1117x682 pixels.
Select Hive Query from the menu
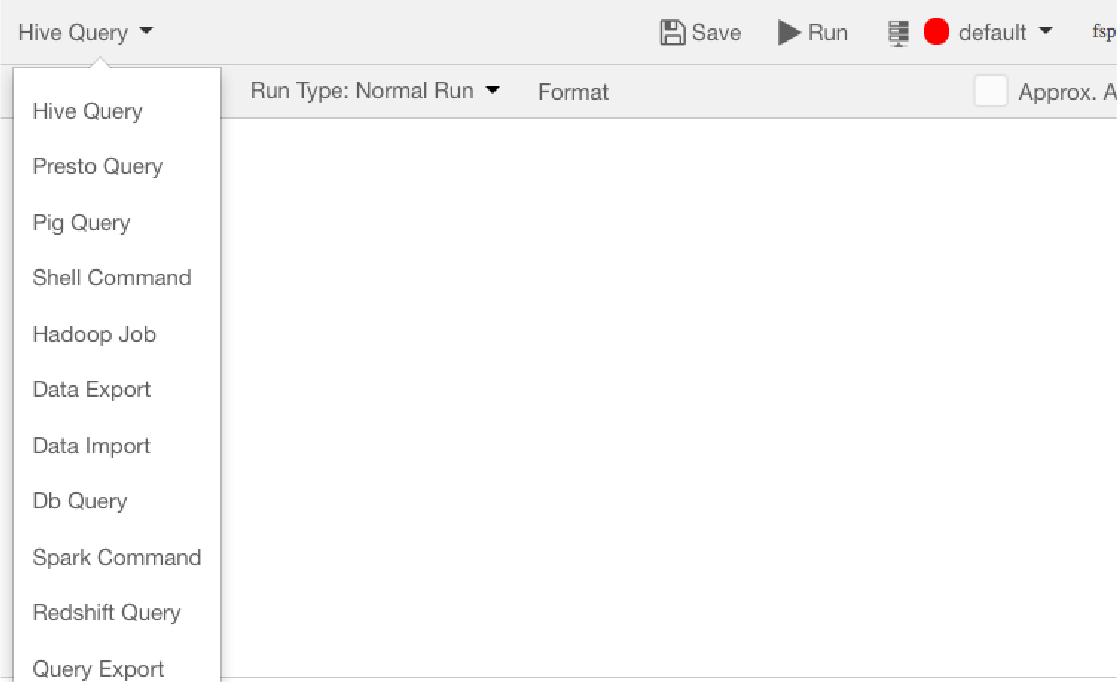(x=88, y=111)
